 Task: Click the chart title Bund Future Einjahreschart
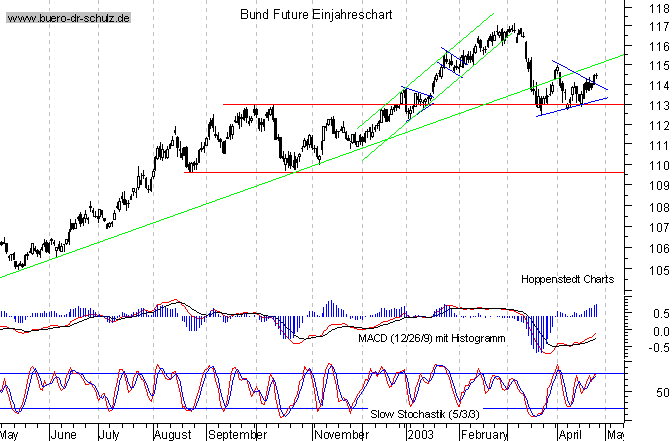tap(316, 15)
